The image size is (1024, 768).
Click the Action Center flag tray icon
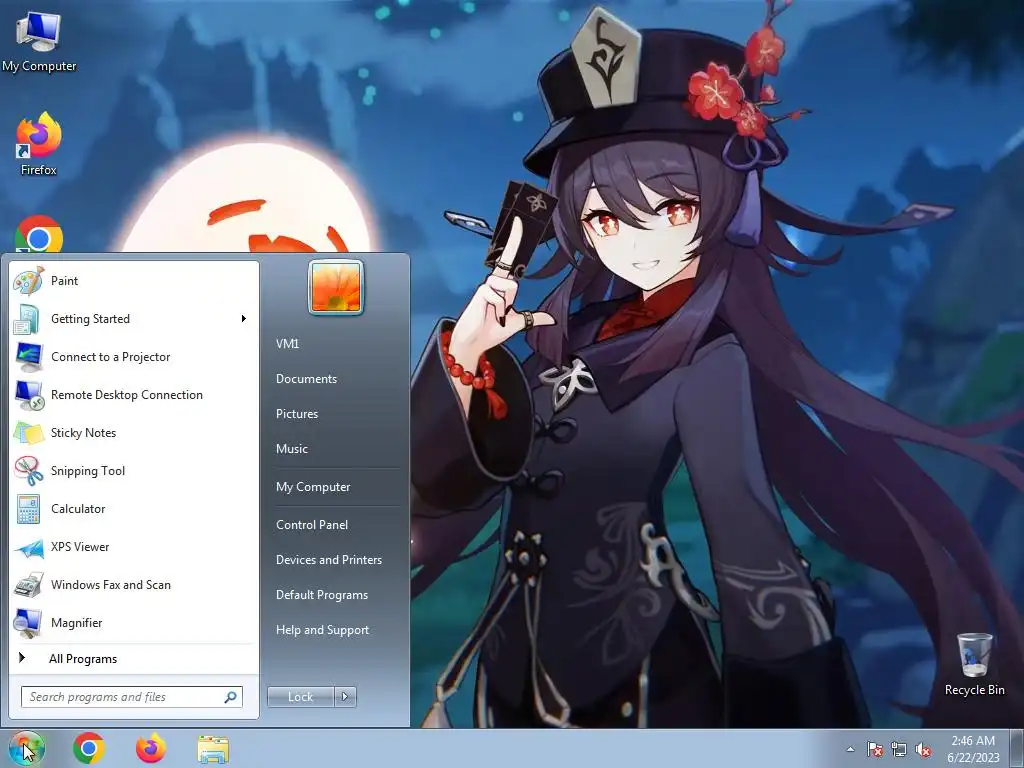[874, 749]
